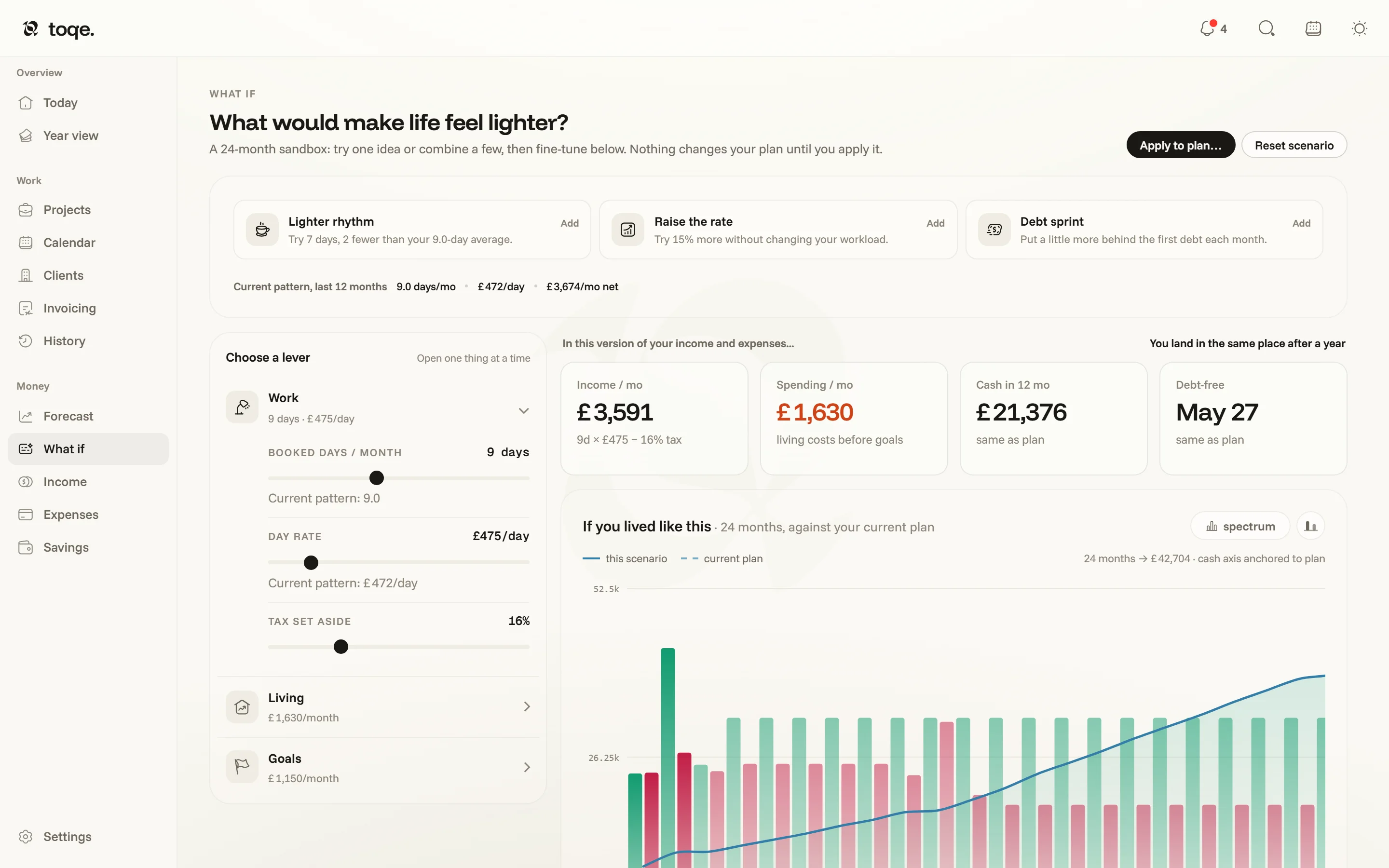This screenshot has width=1389, height=868.
Task: Click Raise the rate chart icon
Action: point(628,230)
